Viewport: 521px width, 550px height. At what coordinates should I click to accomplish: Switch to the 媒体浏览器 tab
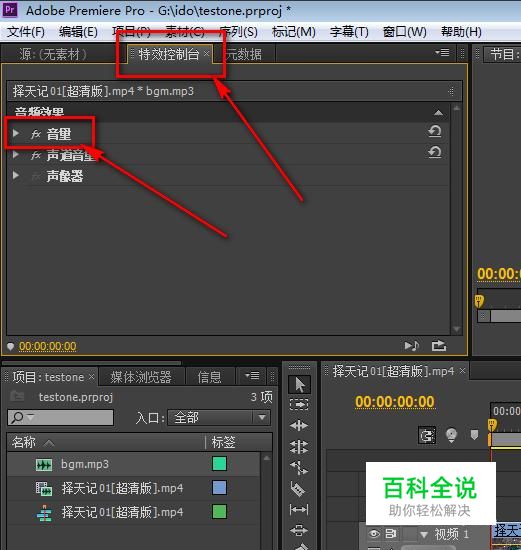tap(141, 377)
